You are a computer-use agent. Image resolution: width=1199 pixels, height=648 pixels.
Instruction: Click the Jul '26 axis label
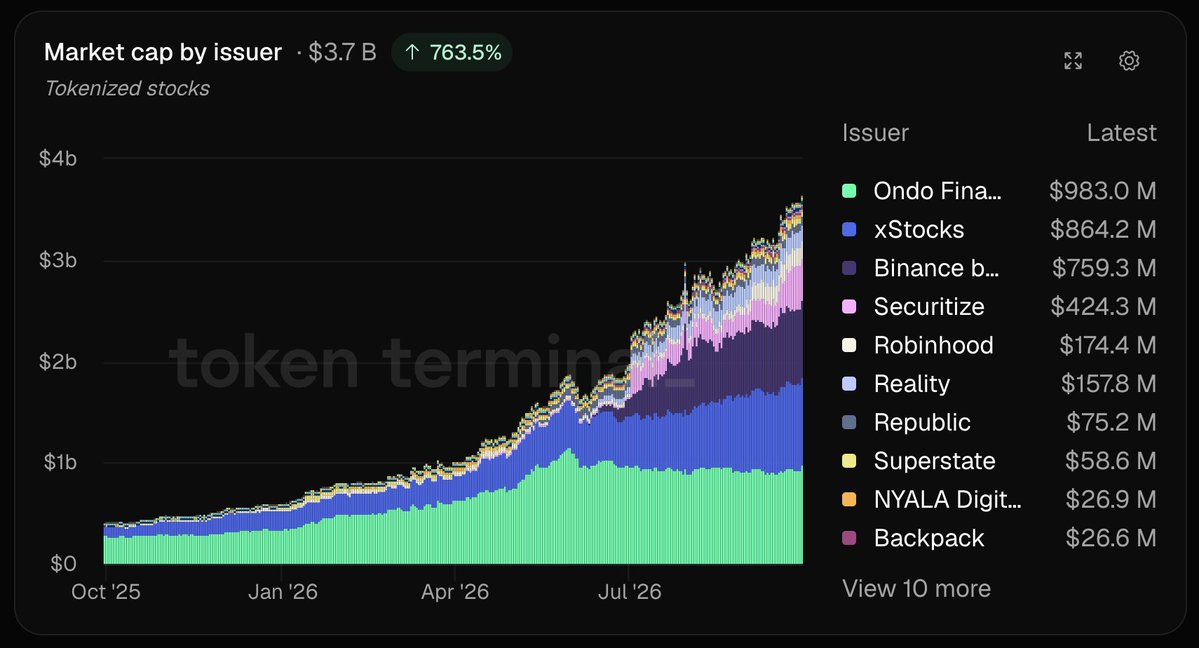629,591
